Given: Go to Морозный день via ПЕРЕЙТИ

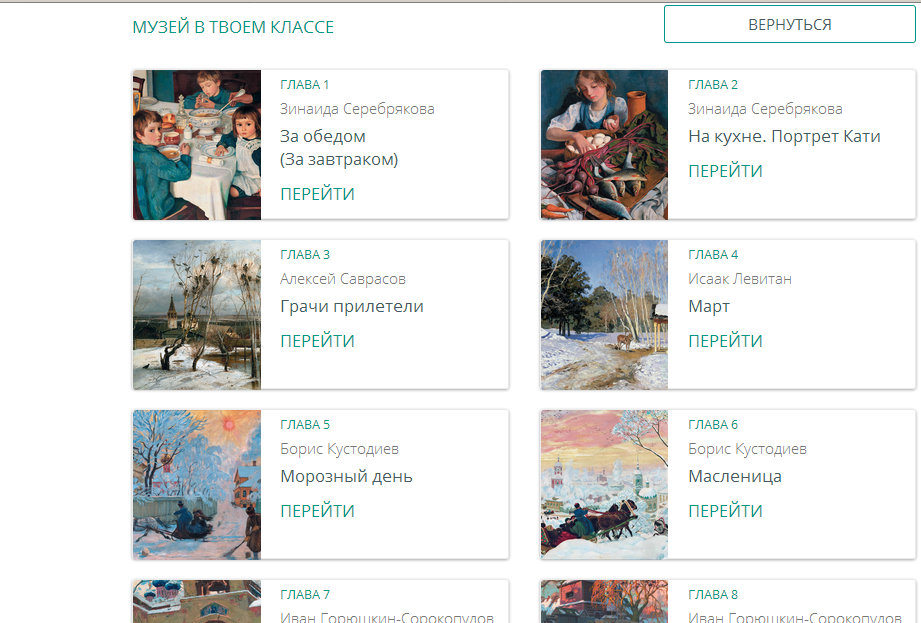Looking at the screenshot, I should click(x=317, y=511).
